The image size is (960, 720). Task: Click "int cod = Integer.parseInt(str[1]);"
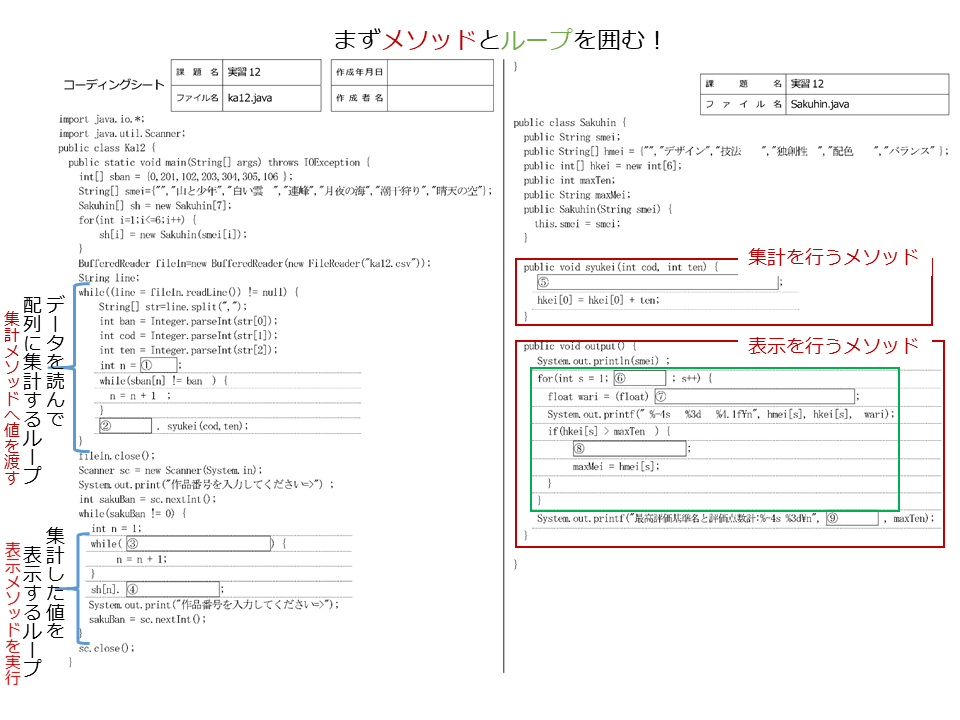click(x=189, y=336)
